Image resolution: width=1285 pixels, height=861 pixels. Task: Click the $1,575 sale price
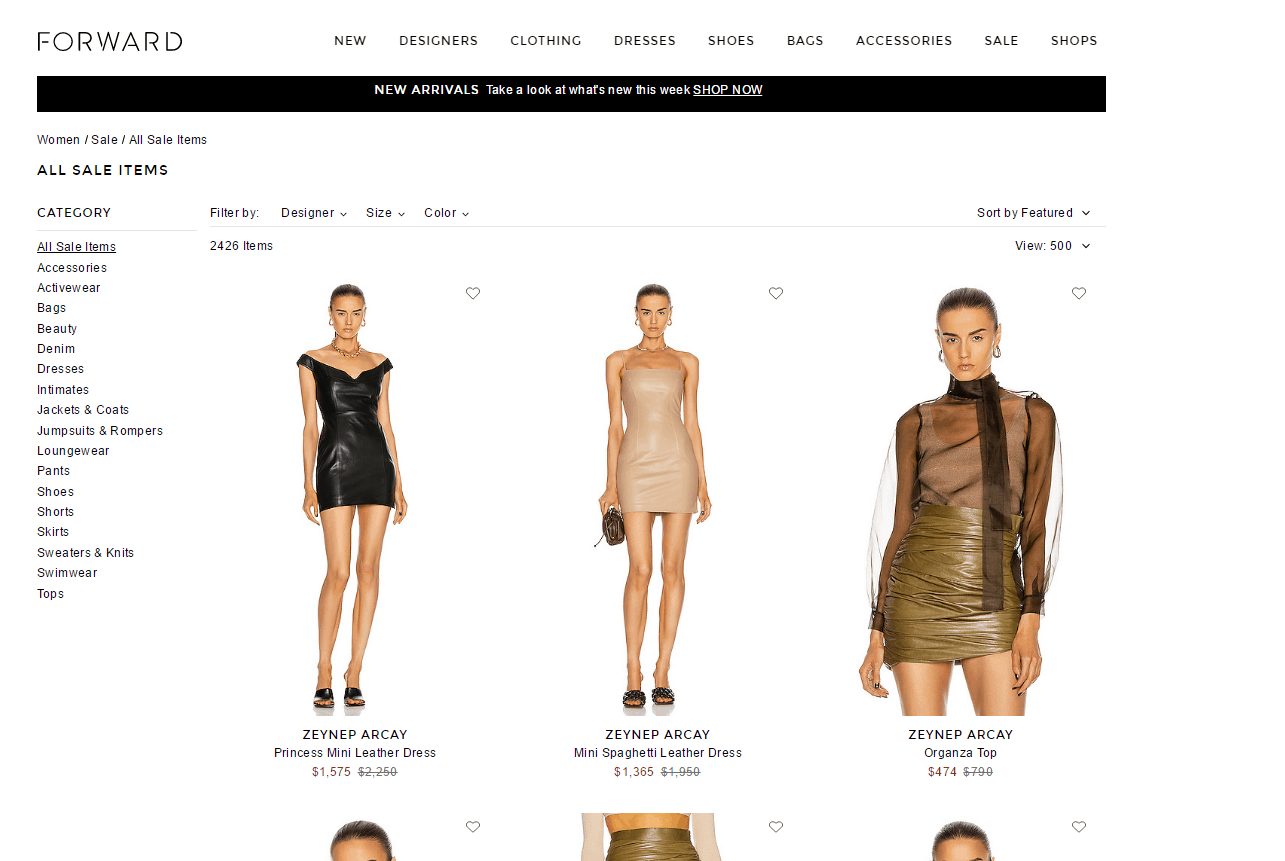331,772
